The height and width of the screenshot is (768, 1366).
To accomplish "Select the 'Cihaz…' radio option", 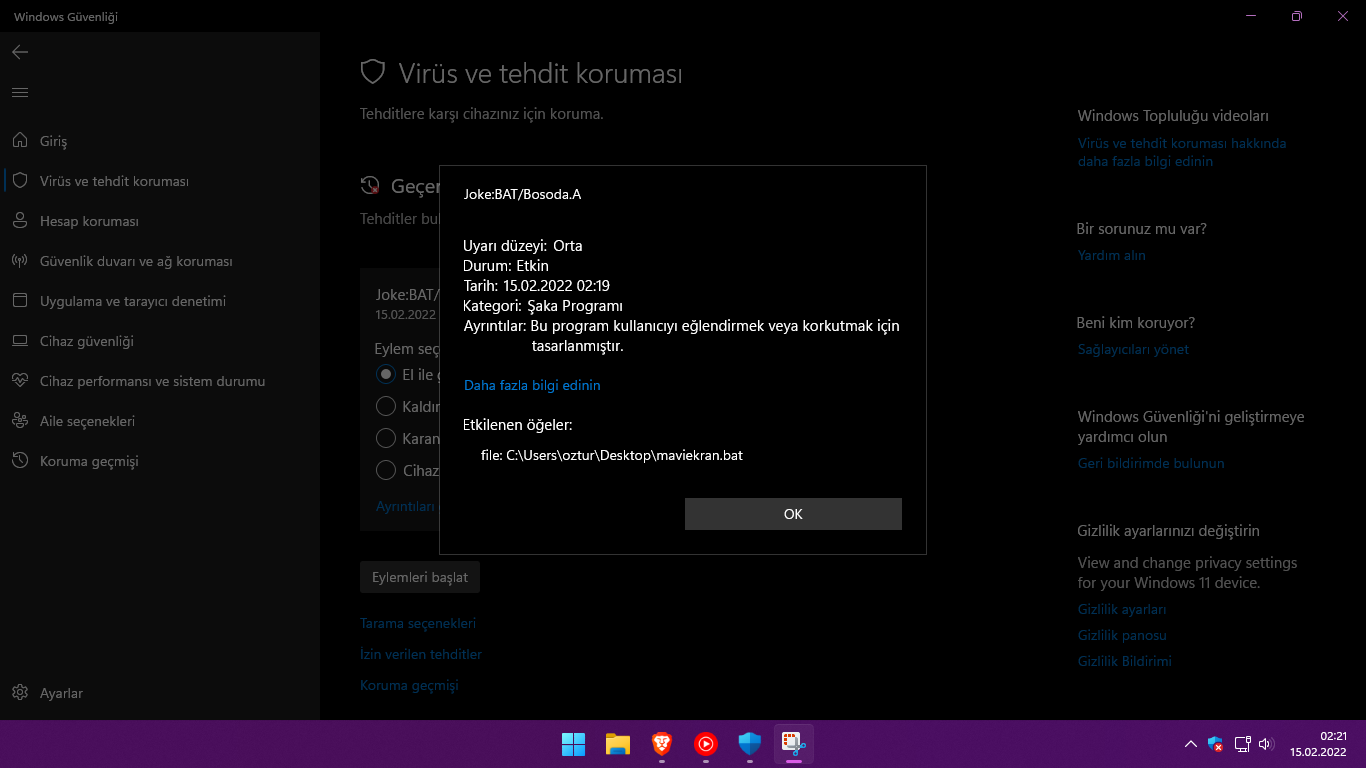I will 386,470.
